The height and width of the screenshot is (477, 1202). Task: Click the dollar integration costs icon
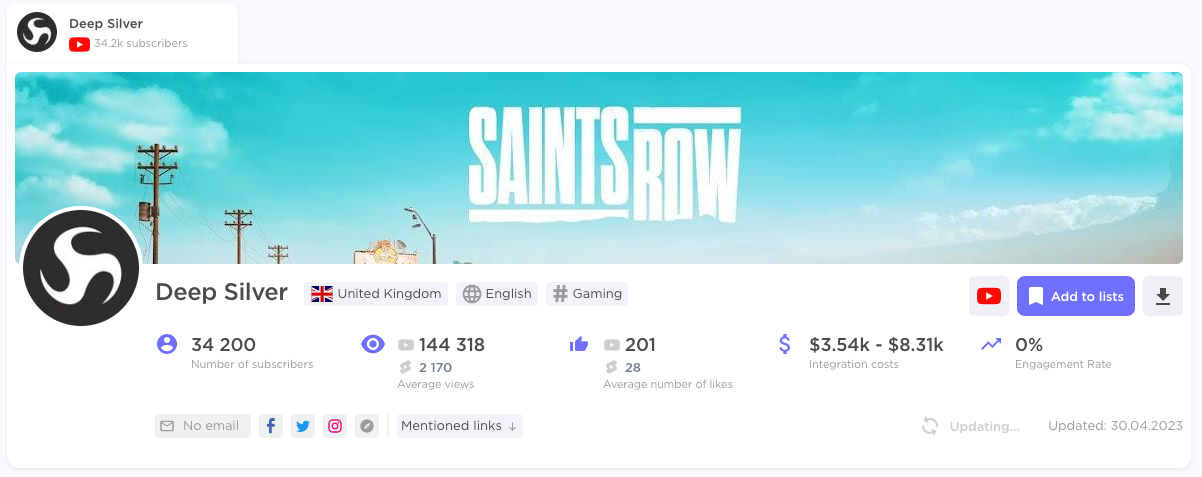coord(785,345)
